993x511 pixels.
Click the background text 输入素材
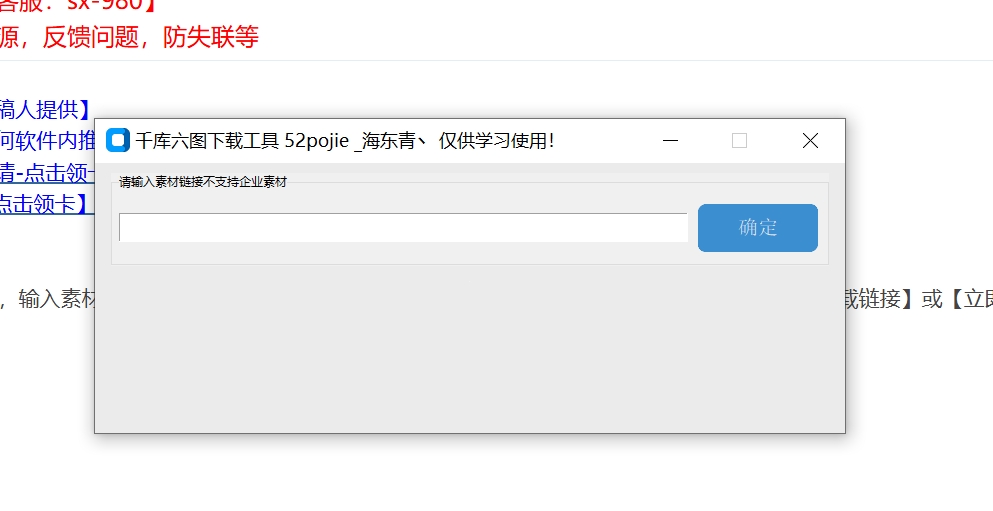point(56,299)
